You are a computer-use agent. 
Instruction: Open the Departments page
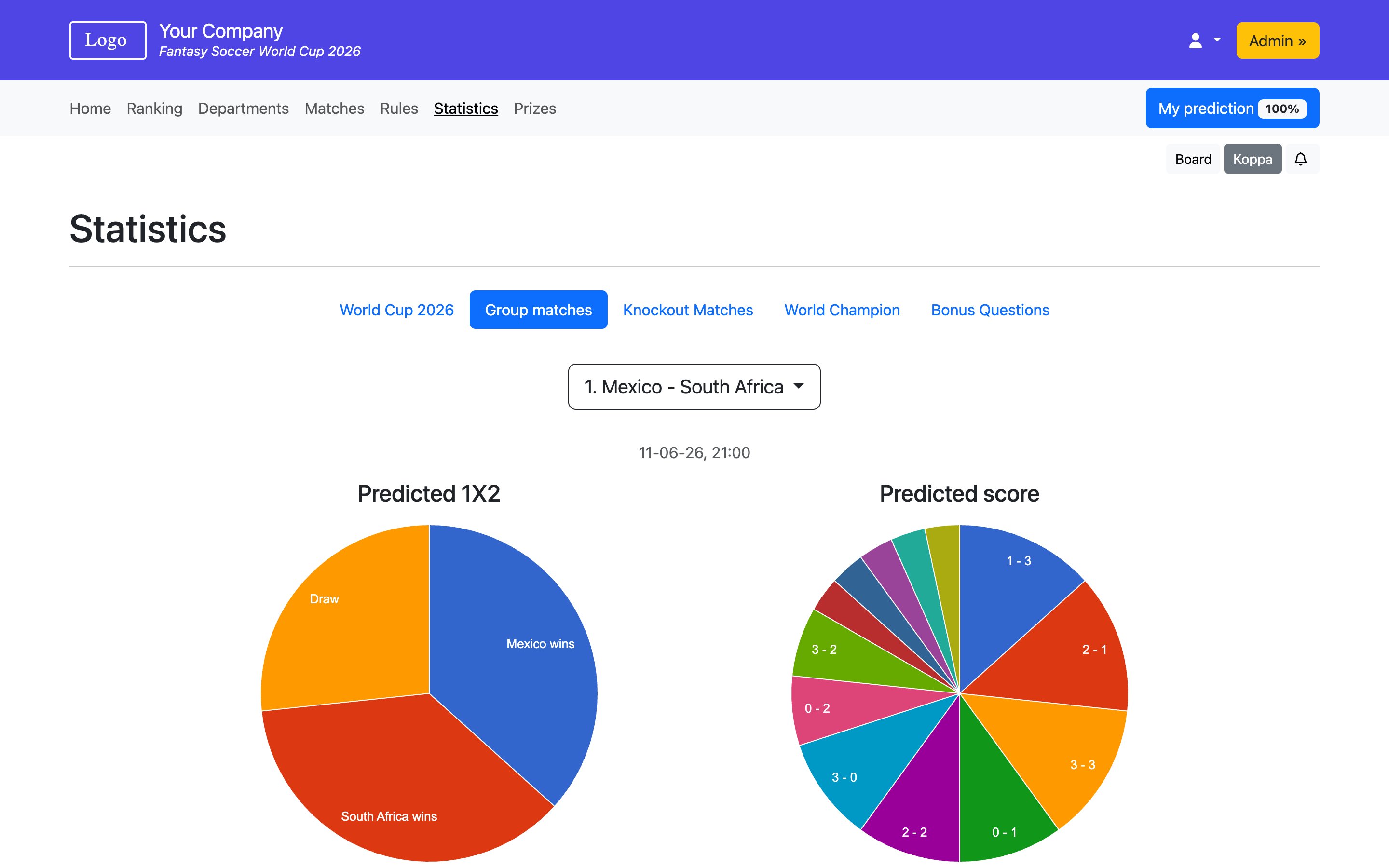click(244, 108)
